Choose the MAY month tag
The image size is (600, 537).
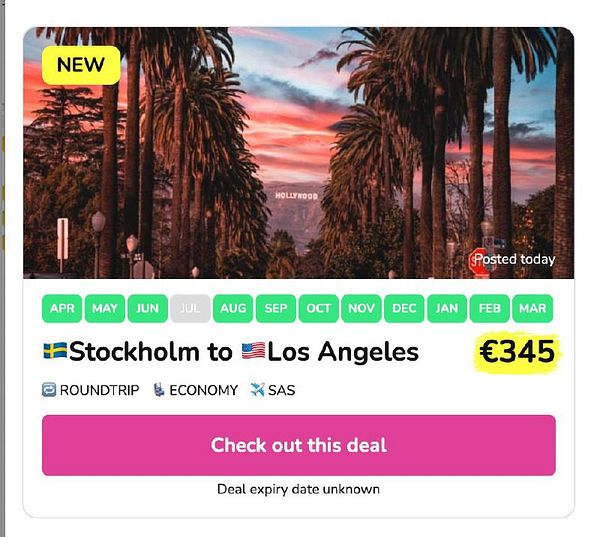click(105, 308)
